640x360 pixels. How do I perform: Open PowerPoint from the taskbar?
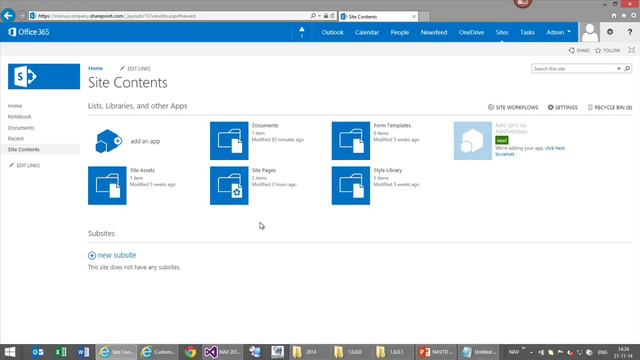tap(436, 352)
